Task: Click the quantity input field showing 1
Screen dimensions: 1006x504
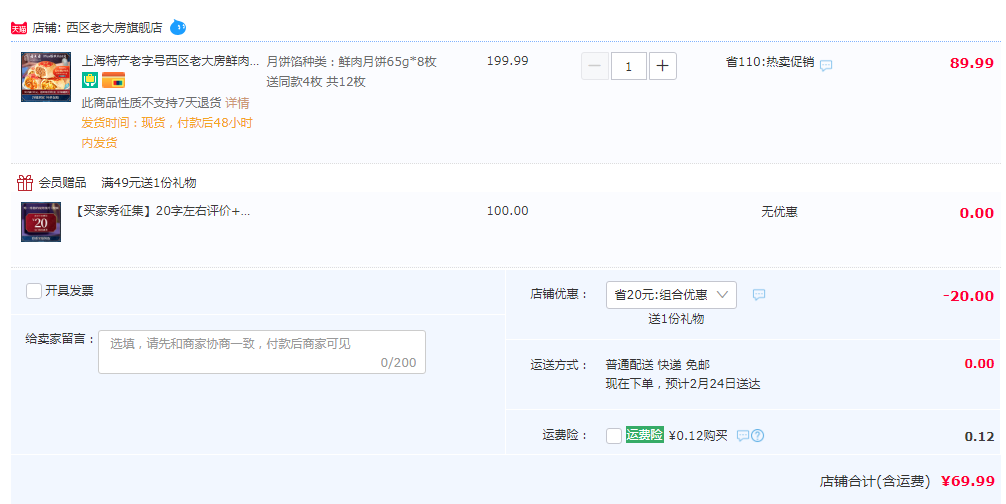Action: coord(629,66)
